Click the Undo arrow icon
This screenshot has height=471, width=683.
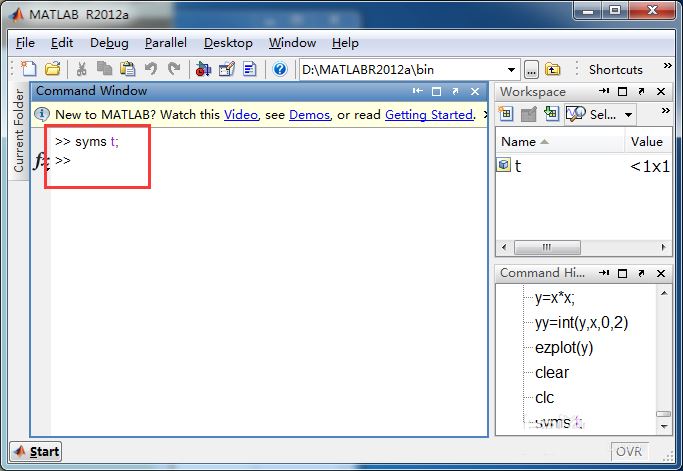coord(151,69)
